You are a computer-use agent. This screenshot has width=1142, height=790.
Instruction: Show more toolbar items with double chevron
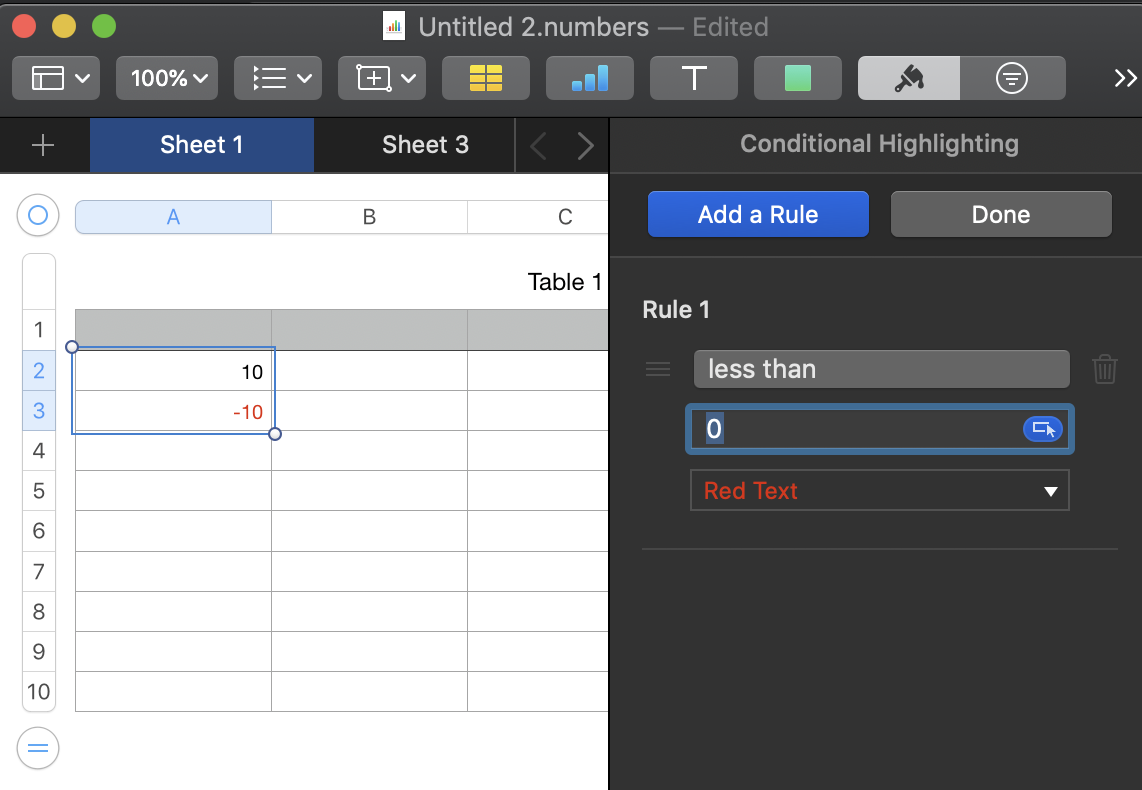[1125, 78]
